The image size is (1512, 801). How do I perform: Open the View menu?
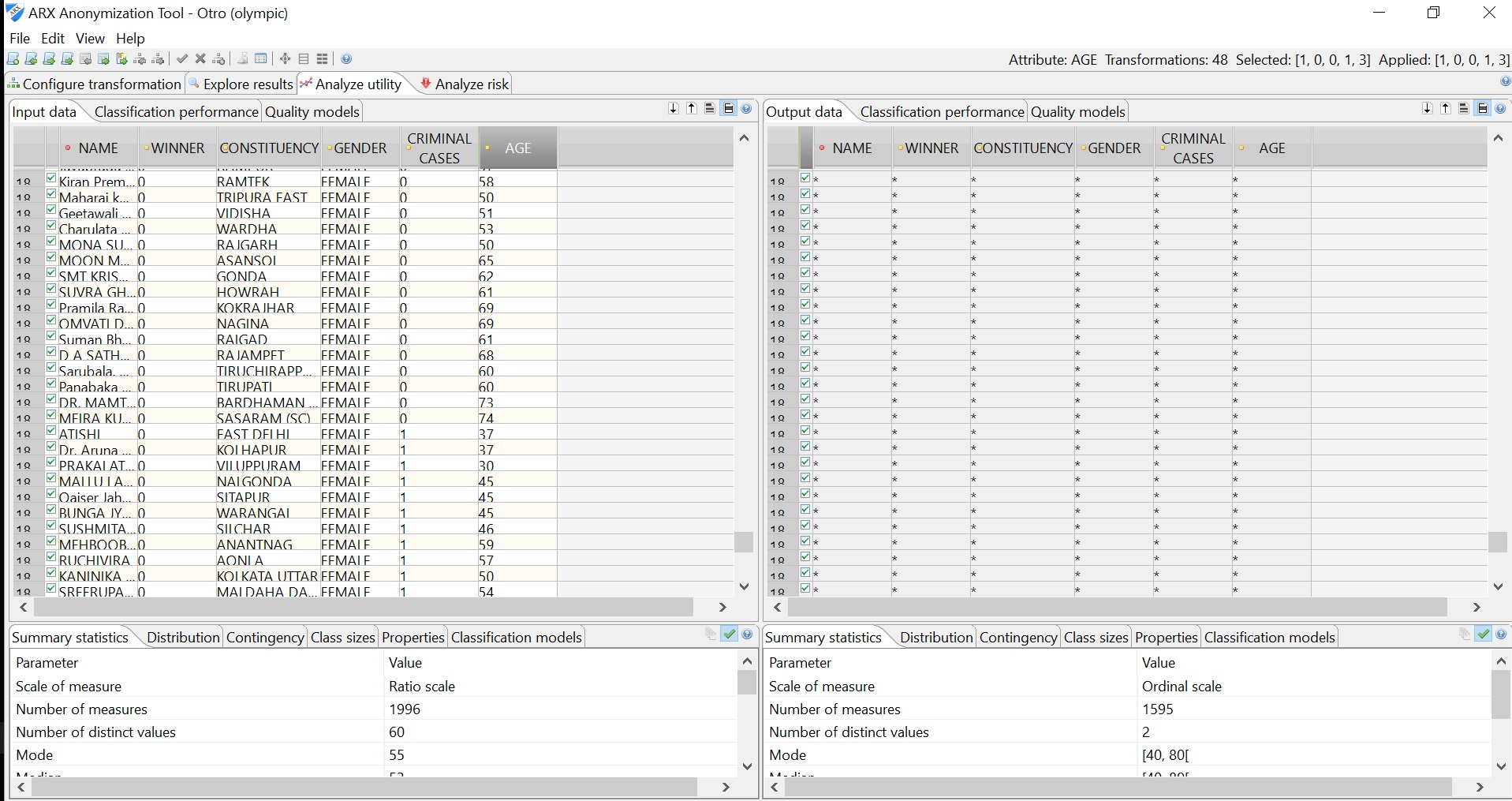click(90, 39)
